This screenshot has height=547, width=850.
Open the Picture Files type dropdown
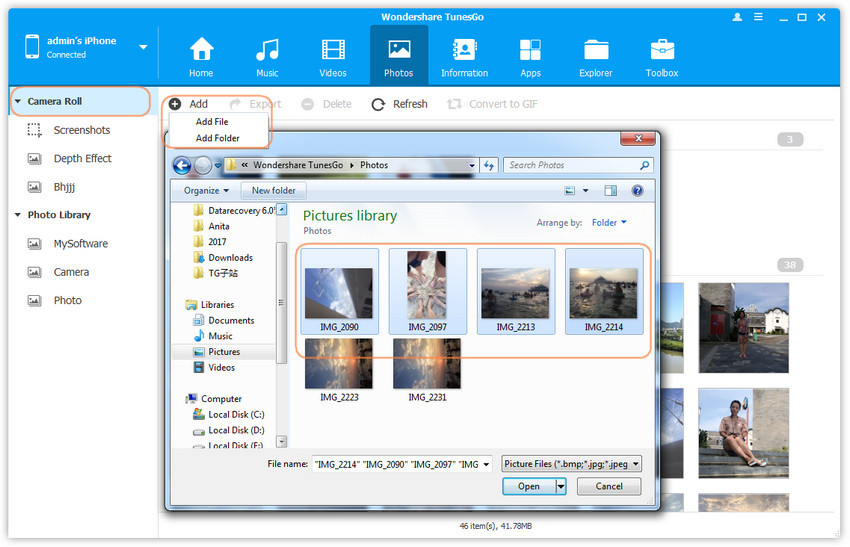pyautogui.click(x=571, y=464)
